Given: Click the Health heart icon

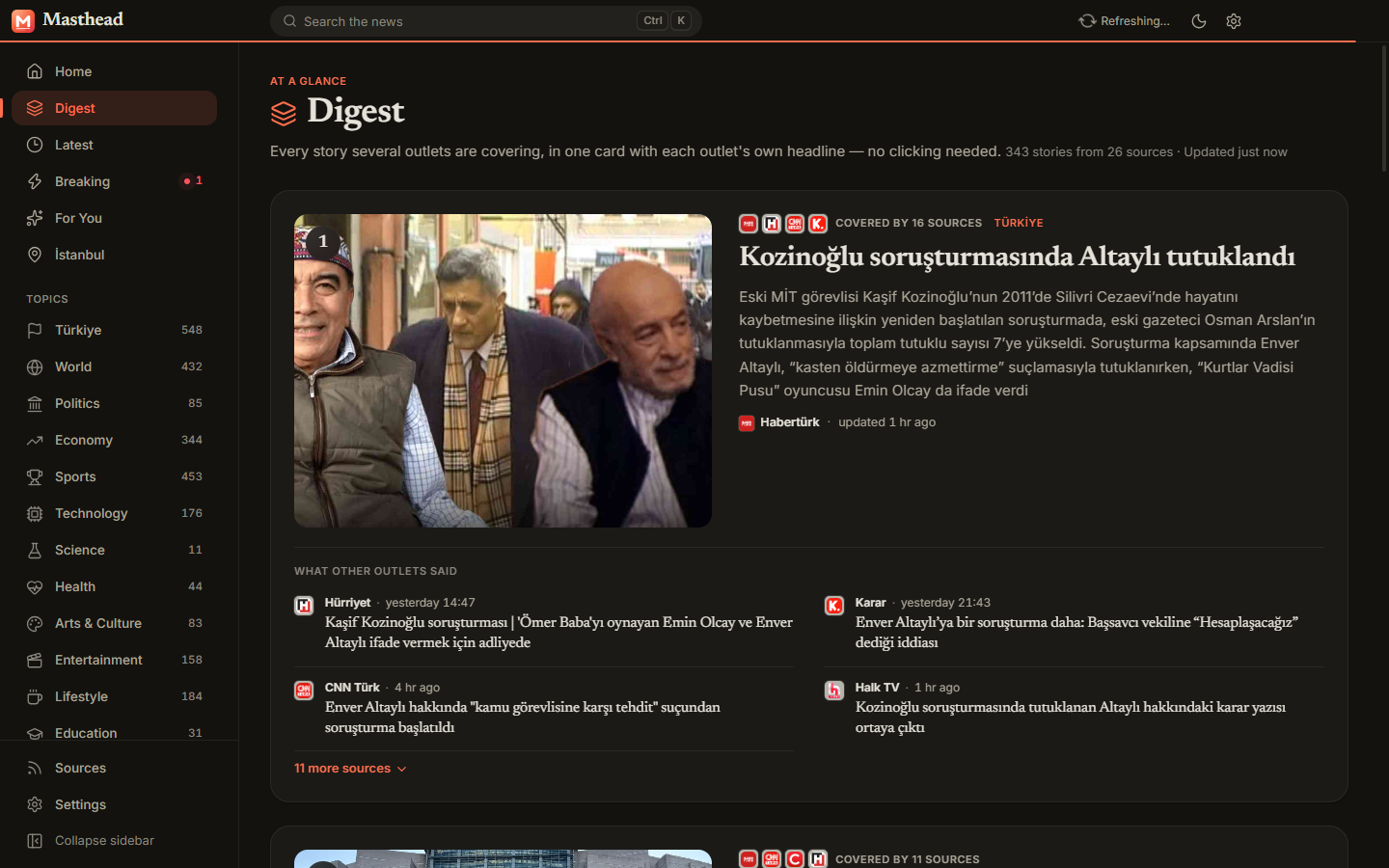Looking at the screenshot, I should 35,586.
